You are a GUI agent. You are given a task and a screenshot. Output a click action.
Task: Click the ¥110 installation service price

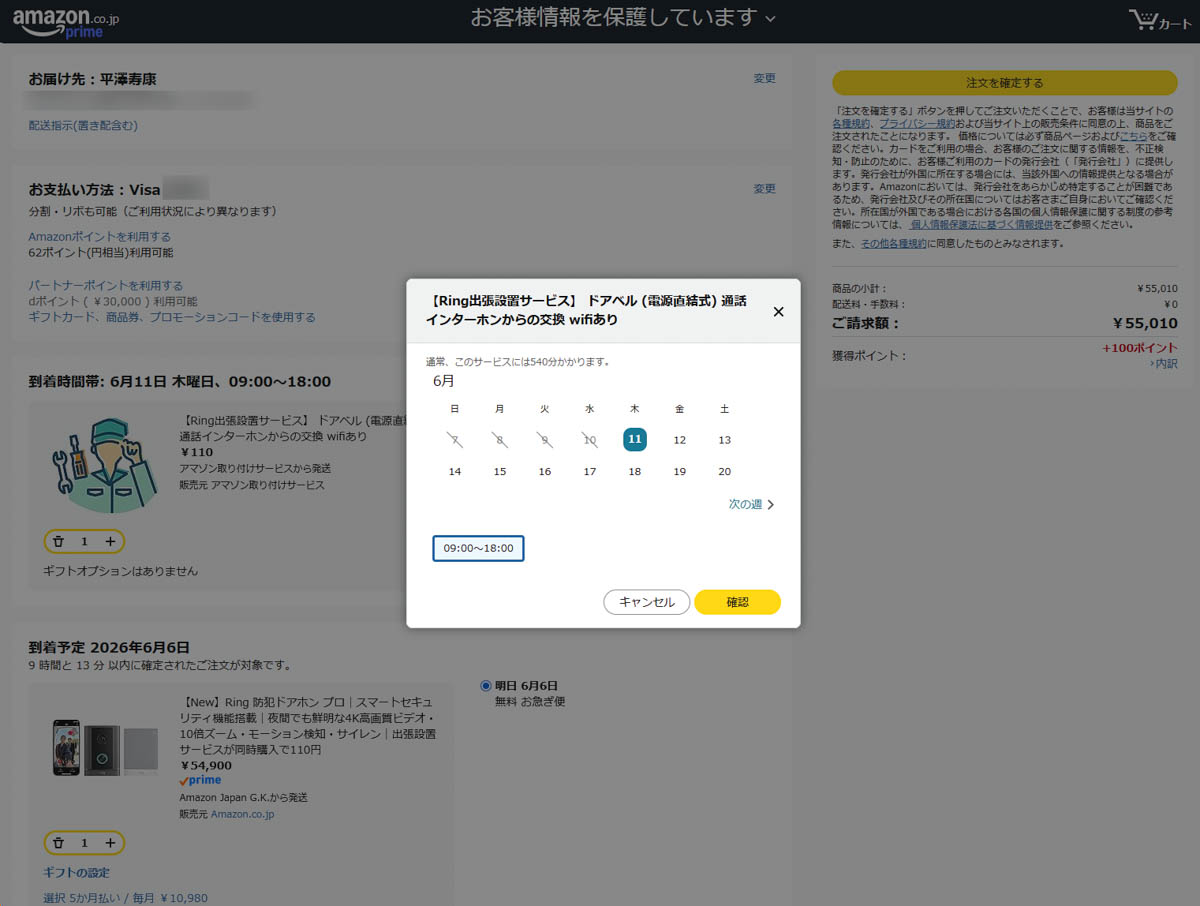point(196,452)
